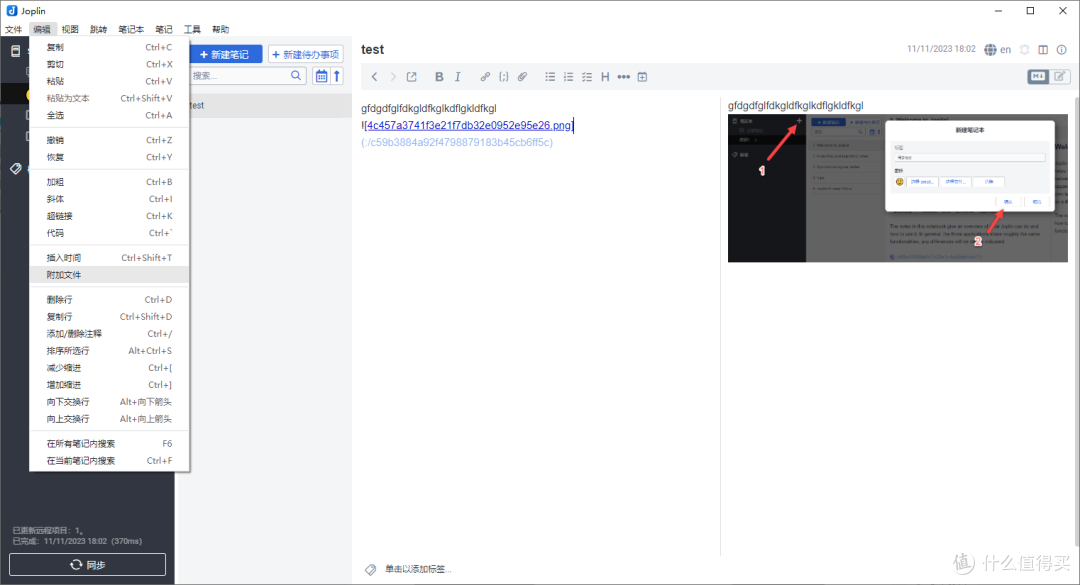The image size is (1080, 585).
Task: Click the png image link in editor
Action: tap(468, 125)
